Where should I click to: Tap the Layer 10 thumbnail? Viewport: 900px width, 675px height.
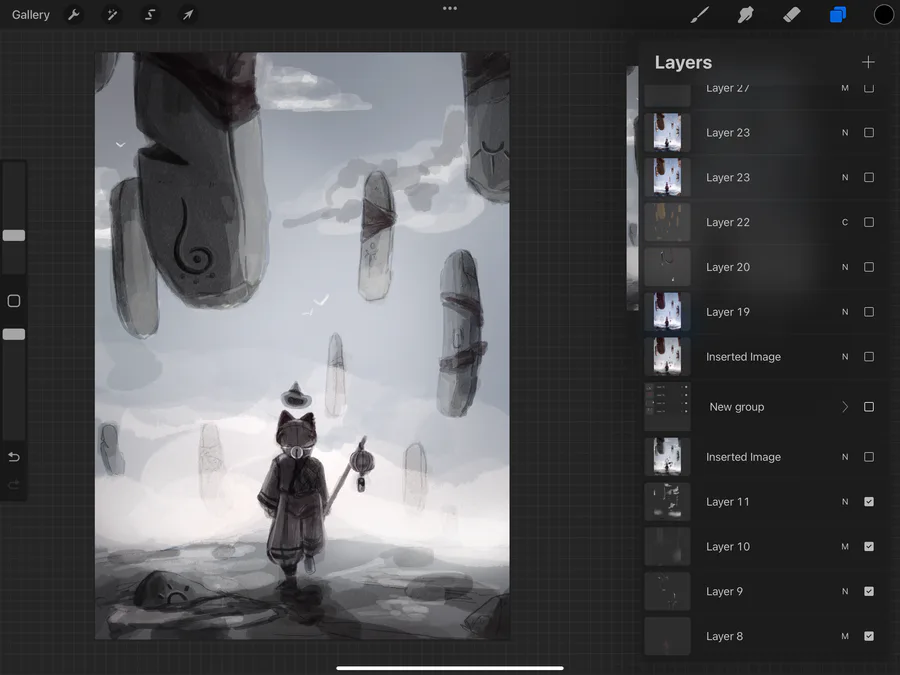(667, 546)
